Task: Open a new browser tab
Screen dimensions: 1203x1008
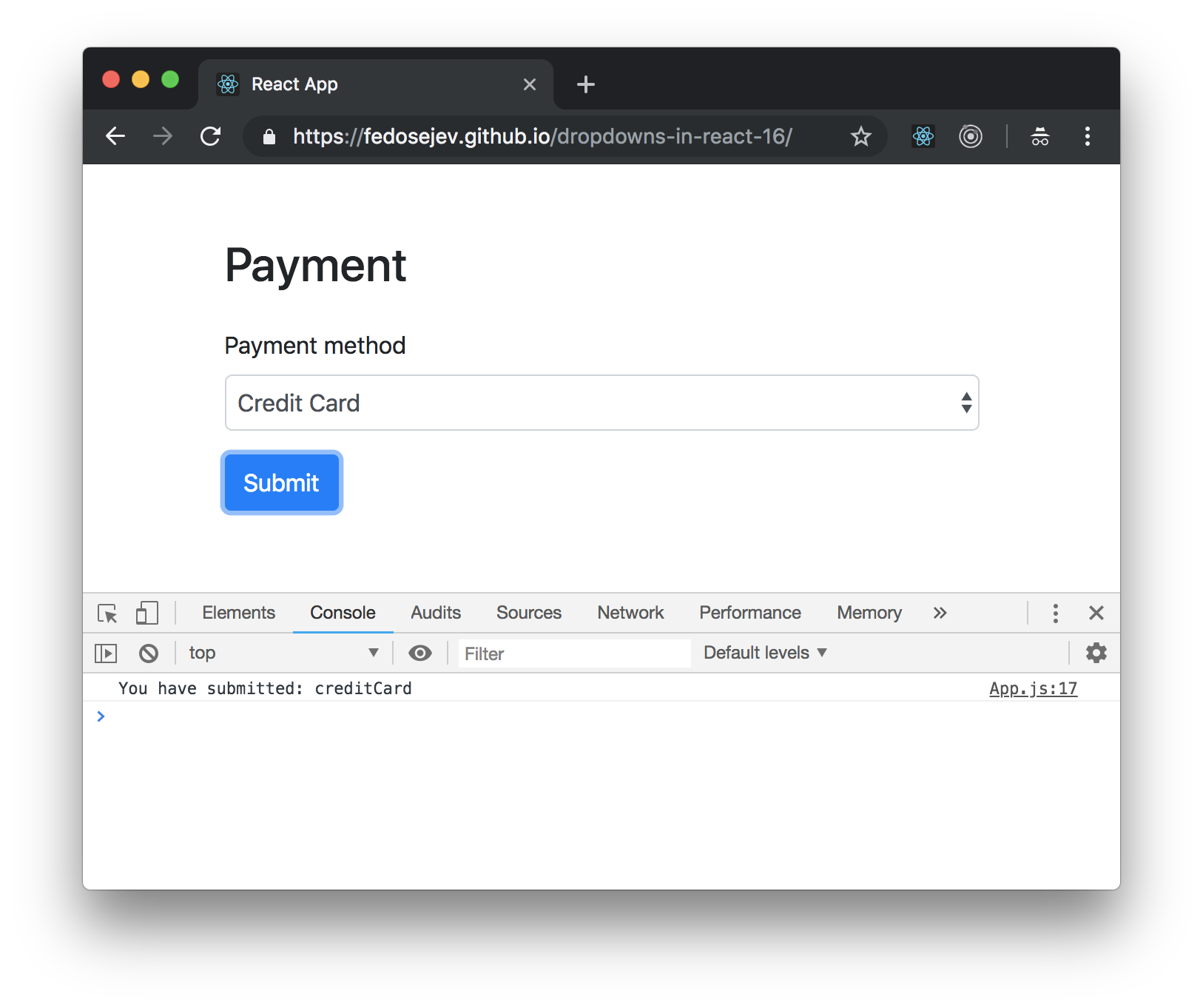Action: 585,84
